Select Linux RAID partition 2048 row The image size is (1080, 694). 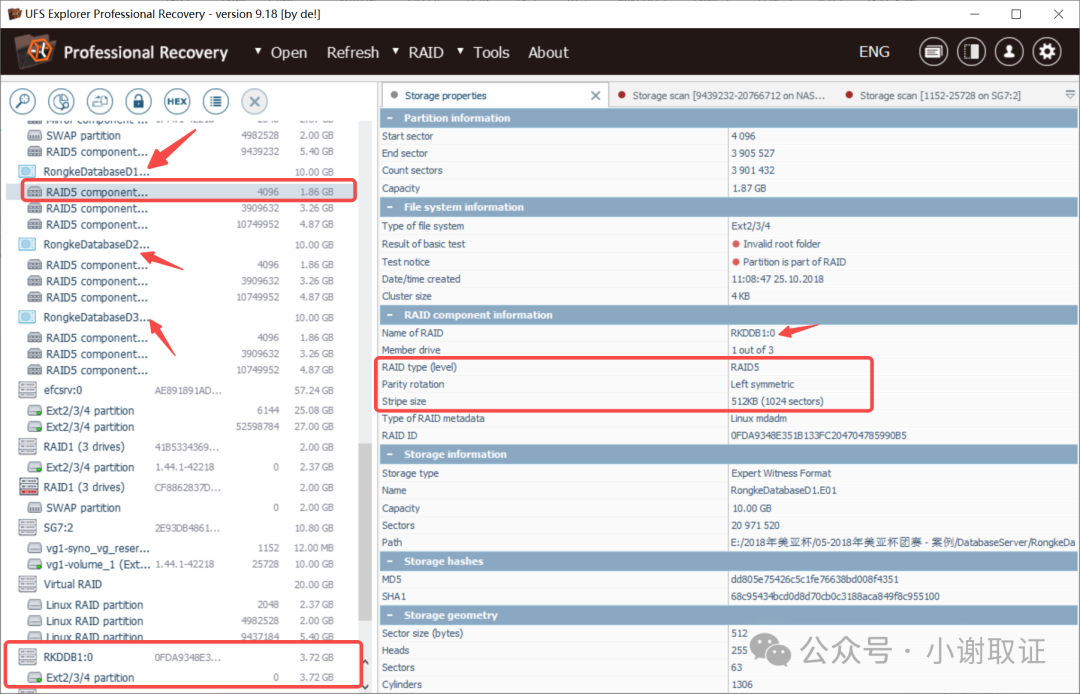(x=181, y=605)
